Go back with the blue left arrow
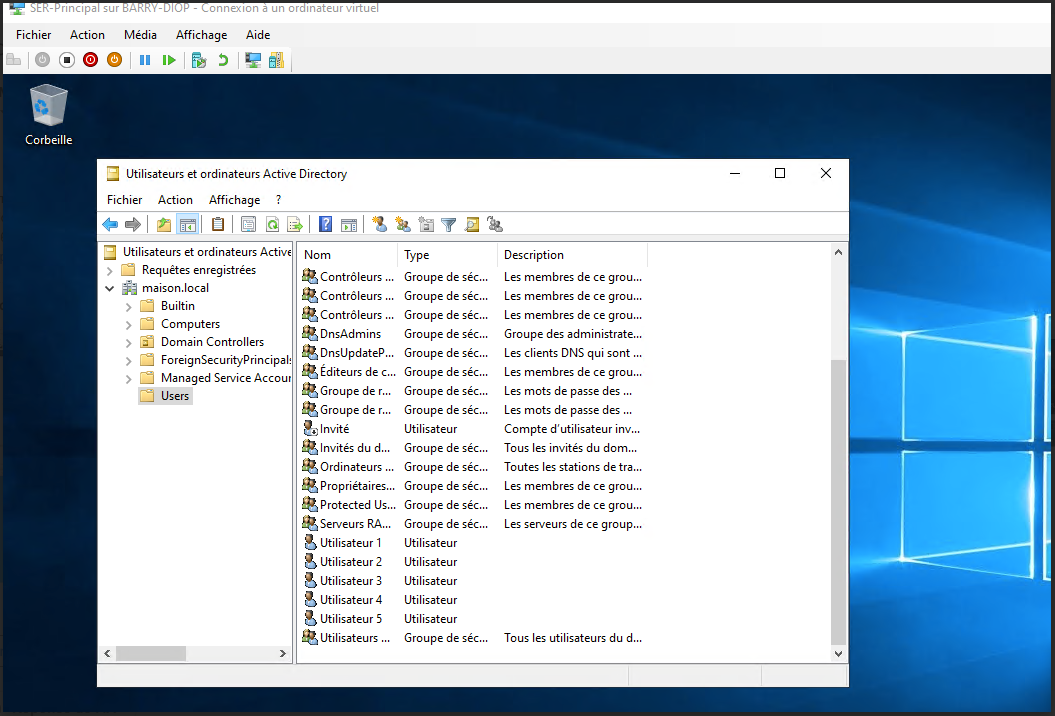This screenshot has width=1055, height=716. coord(110,224)
